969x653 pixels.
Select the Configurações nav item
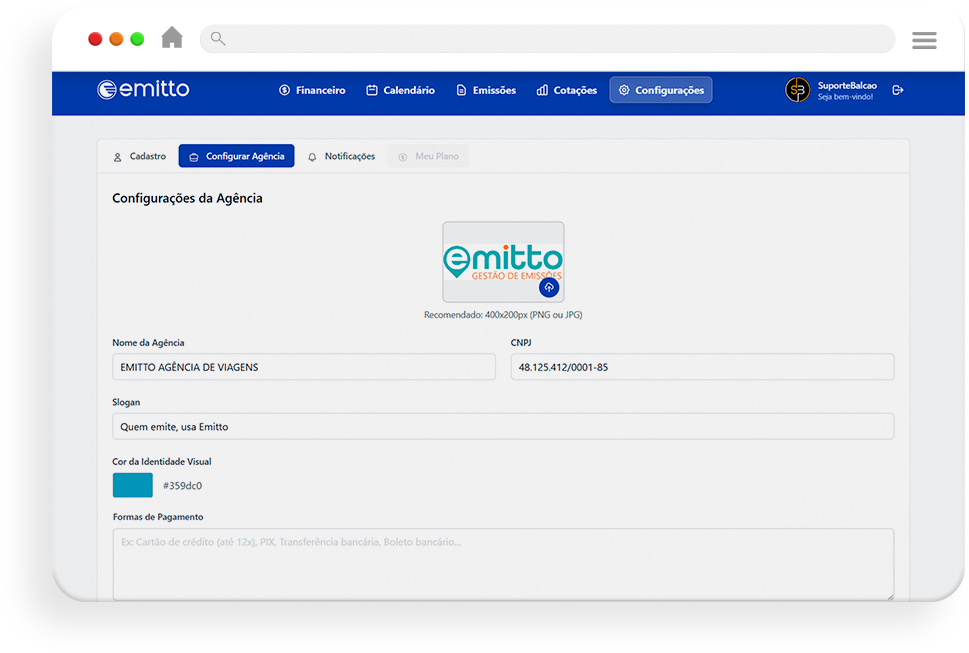pos(660,90)
